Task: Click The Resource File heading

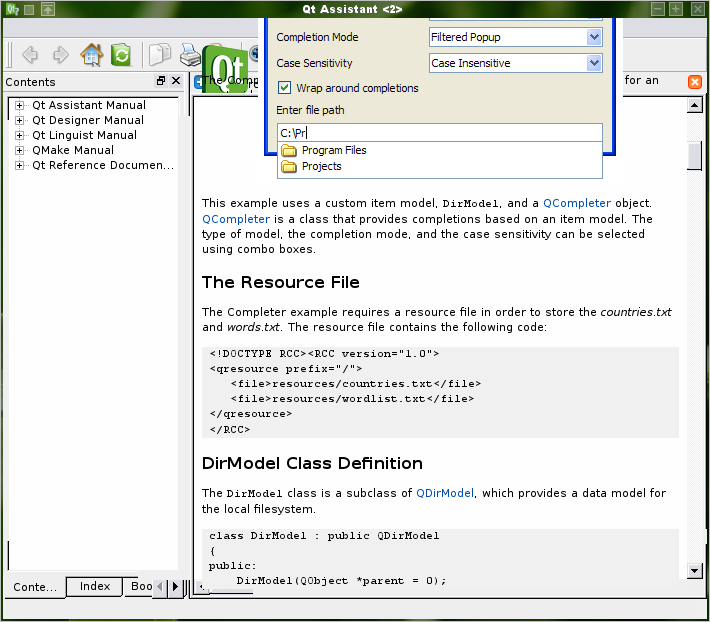Action: (x=281, y=282)
